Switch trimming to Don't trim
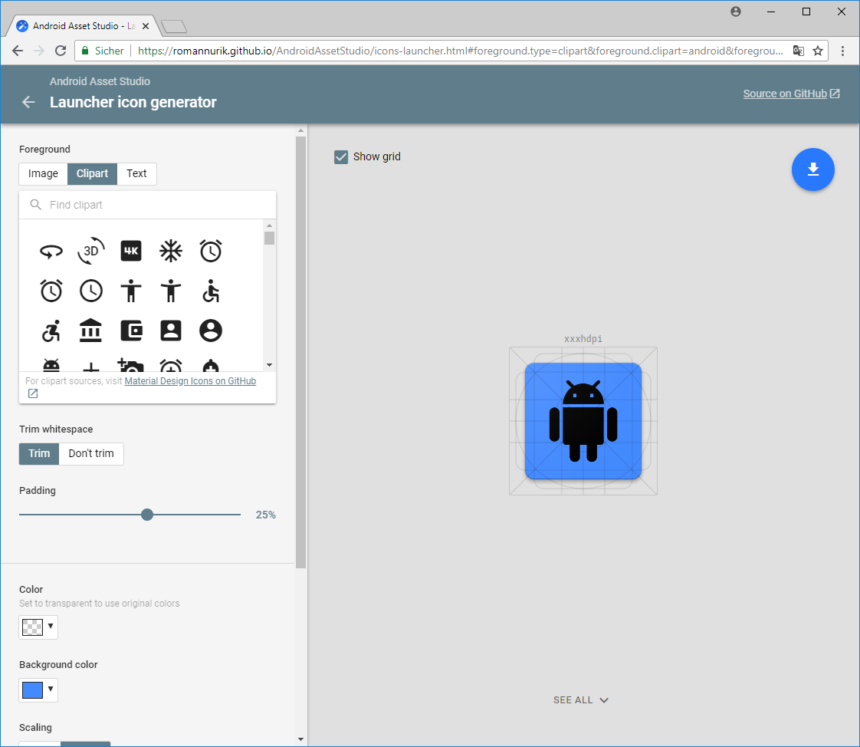 91,453
